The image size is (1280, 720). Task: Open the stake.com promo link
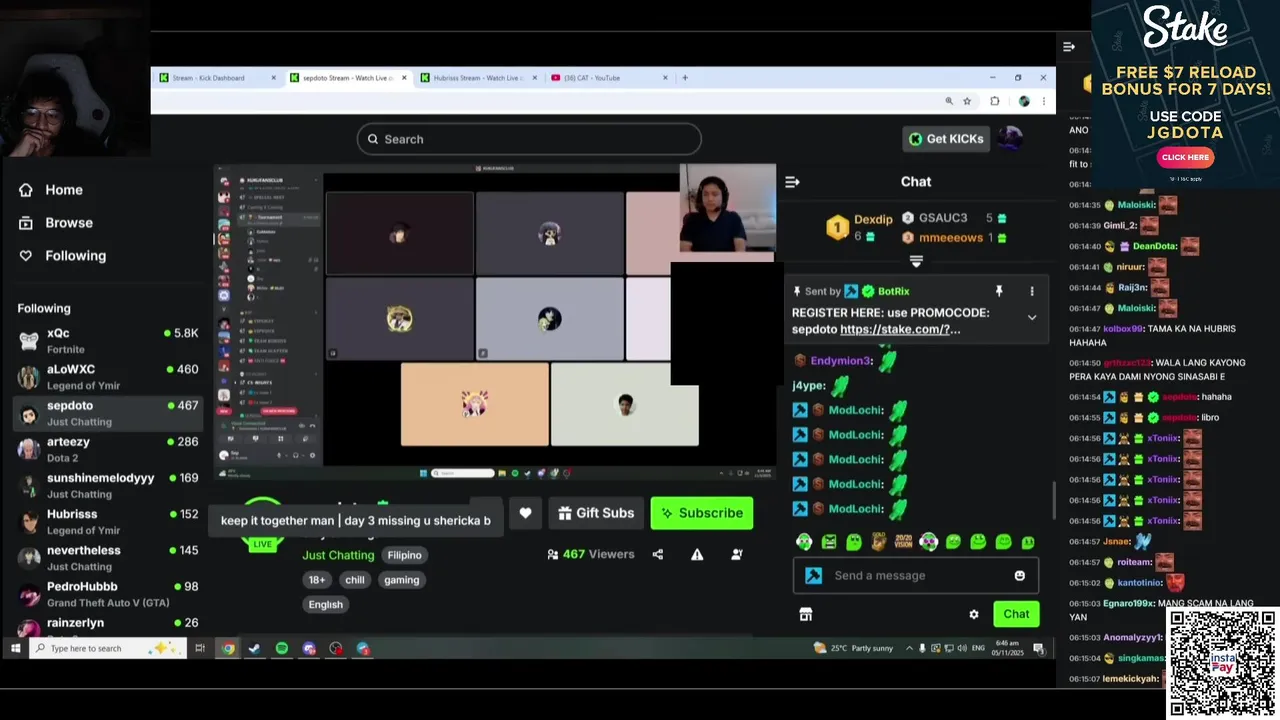click(x=900, y=329)
